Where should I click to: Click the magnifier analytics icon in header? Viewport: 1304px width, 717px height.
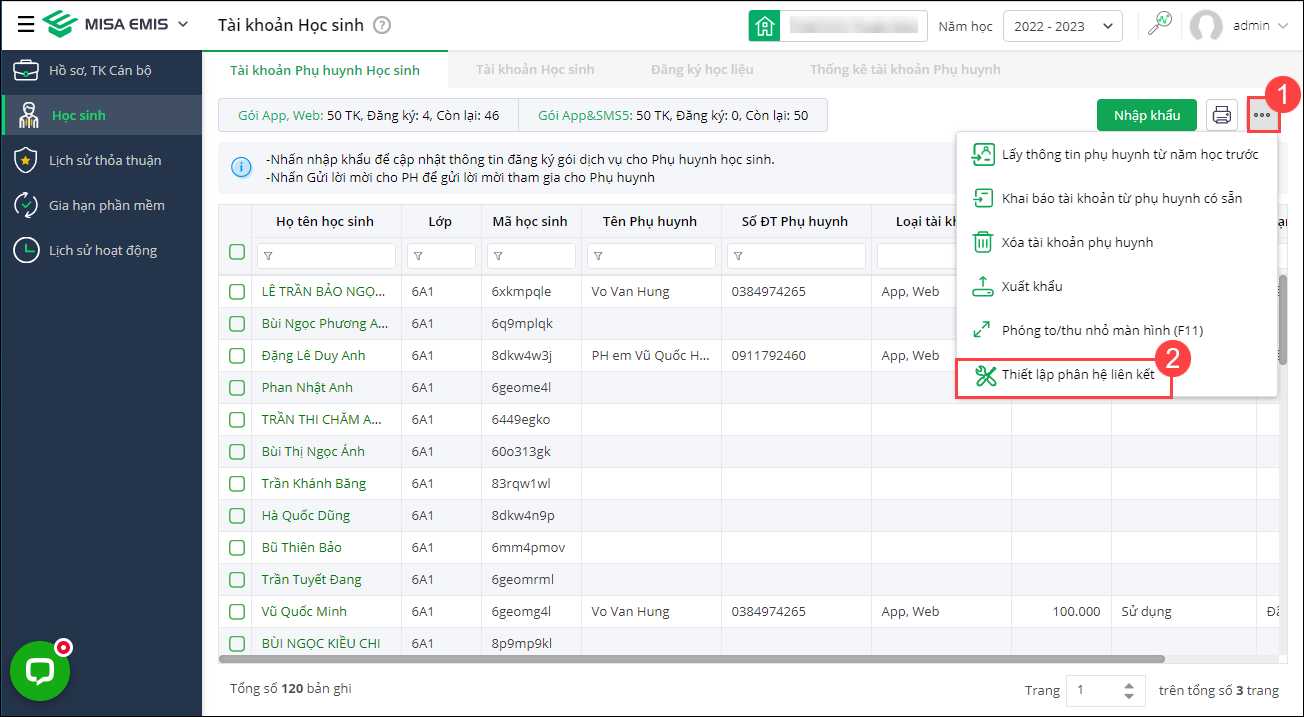tap(1159, 25)
